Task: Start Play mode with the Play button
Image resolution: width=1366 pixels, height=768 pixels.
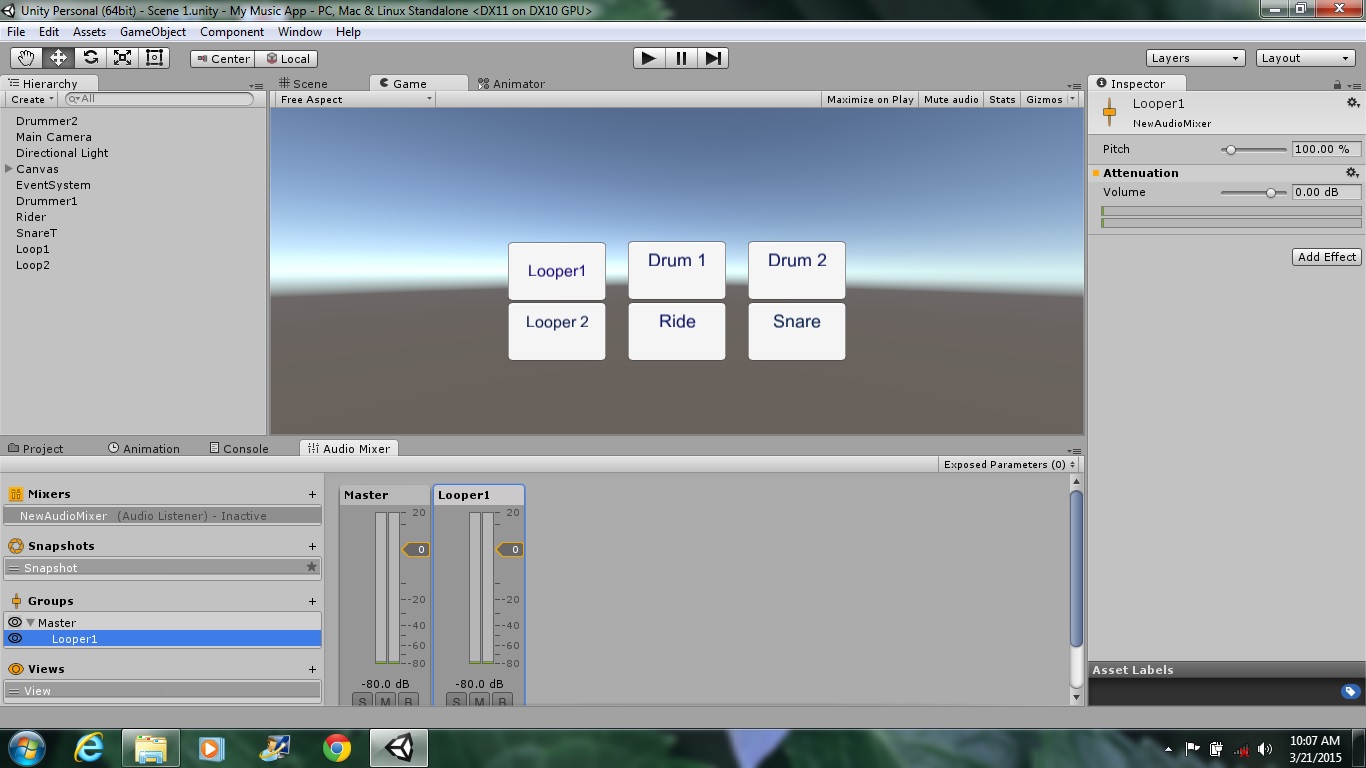Action: coord(648,58)
